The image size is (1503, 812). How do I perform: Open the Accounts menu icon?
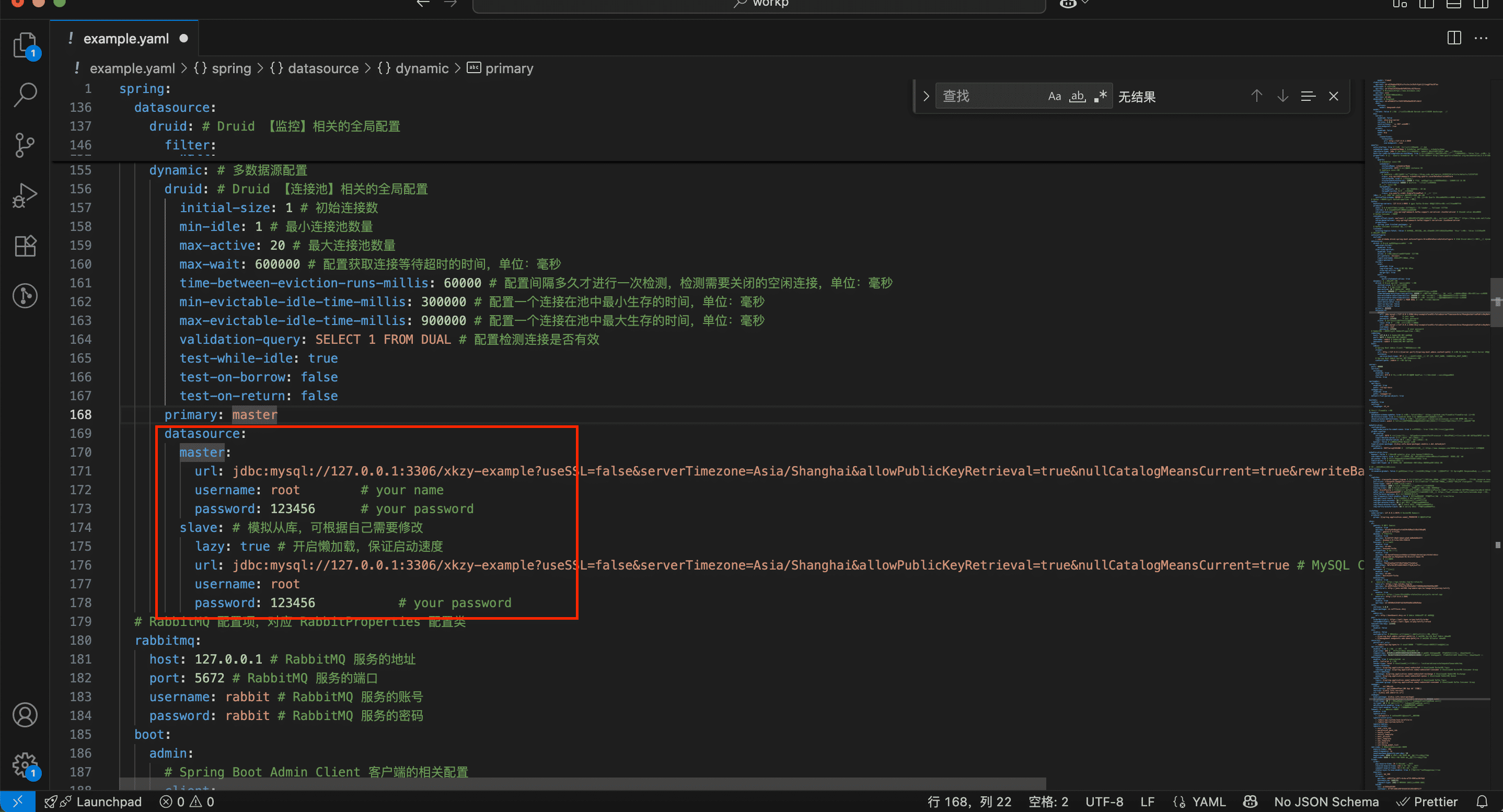click(25, 715)
